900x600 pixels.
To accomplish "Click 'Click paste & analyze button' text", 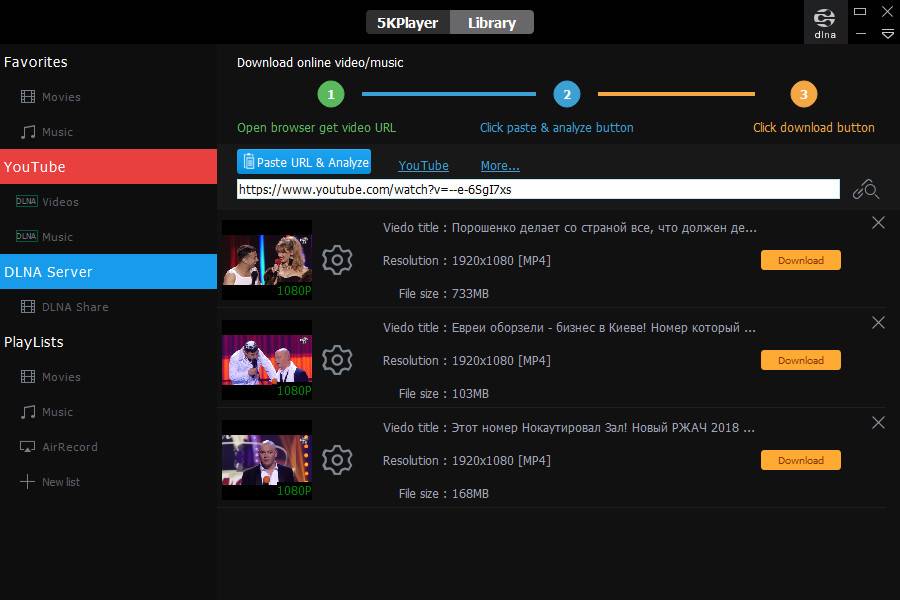I will 557,127.
